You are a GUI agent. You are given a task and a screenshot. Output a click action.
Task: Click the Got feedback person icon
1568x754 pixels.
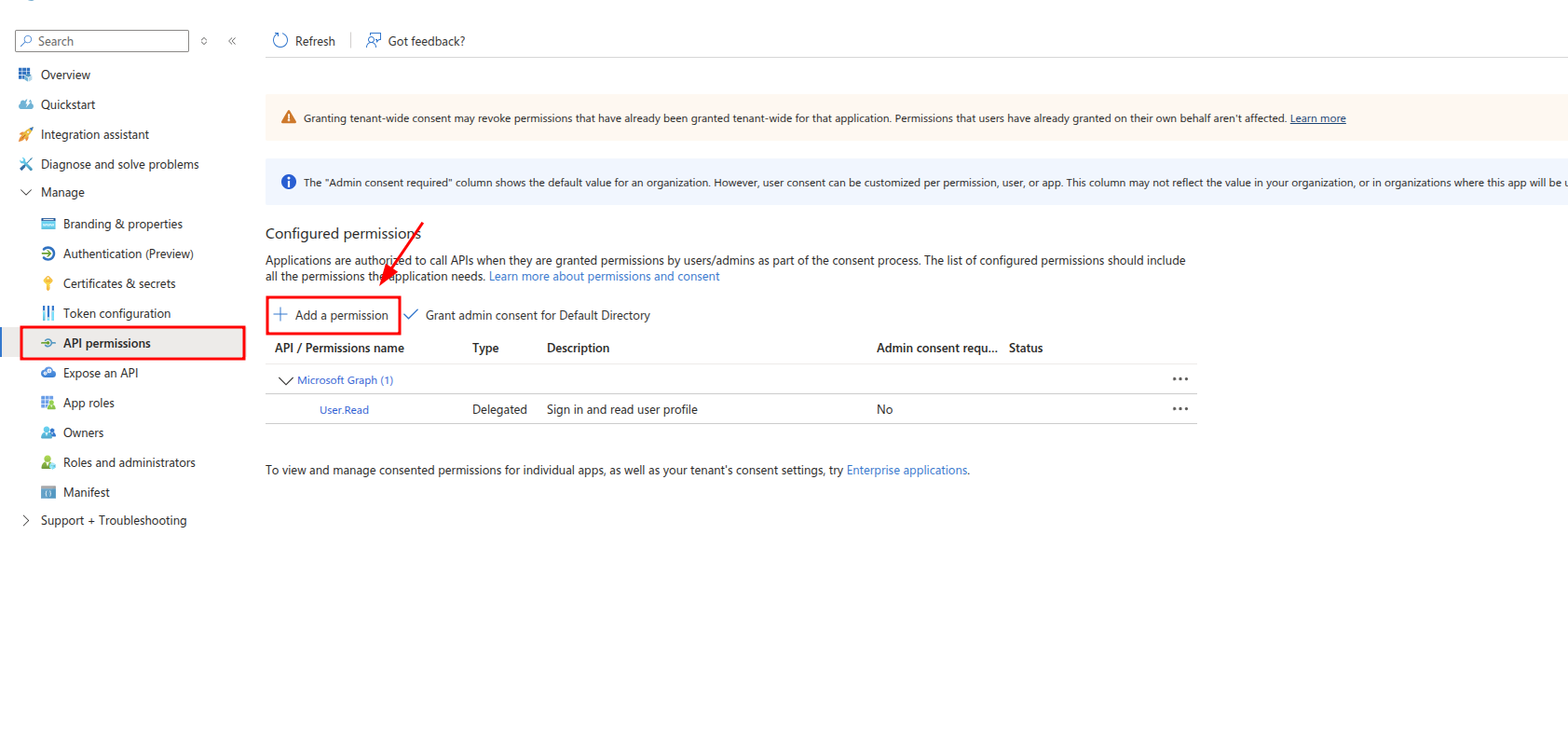pos(374,41)
